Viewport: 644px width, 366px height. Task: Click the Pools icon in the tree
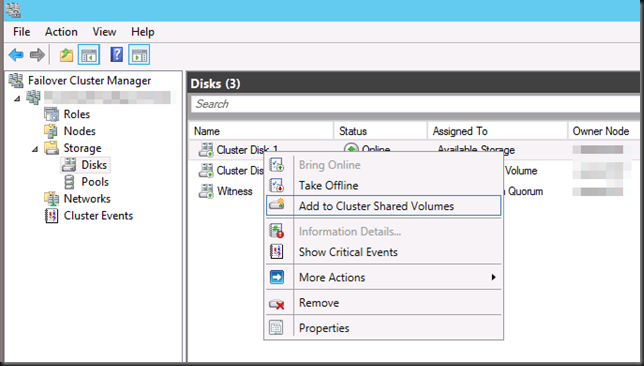69,182
